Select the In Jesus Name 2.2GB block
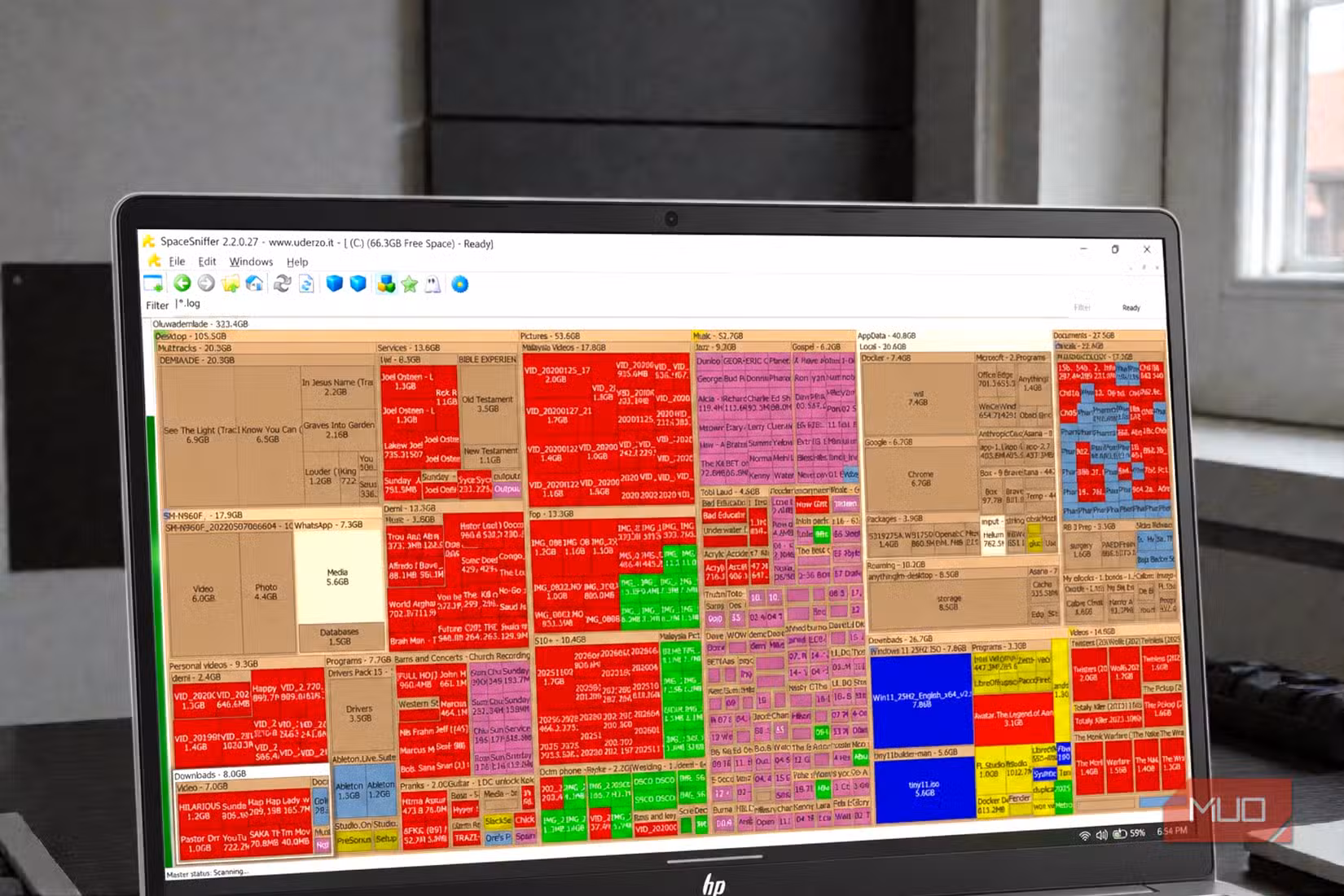Screen dimensions: 1344x896 click(x=337, y=387)
